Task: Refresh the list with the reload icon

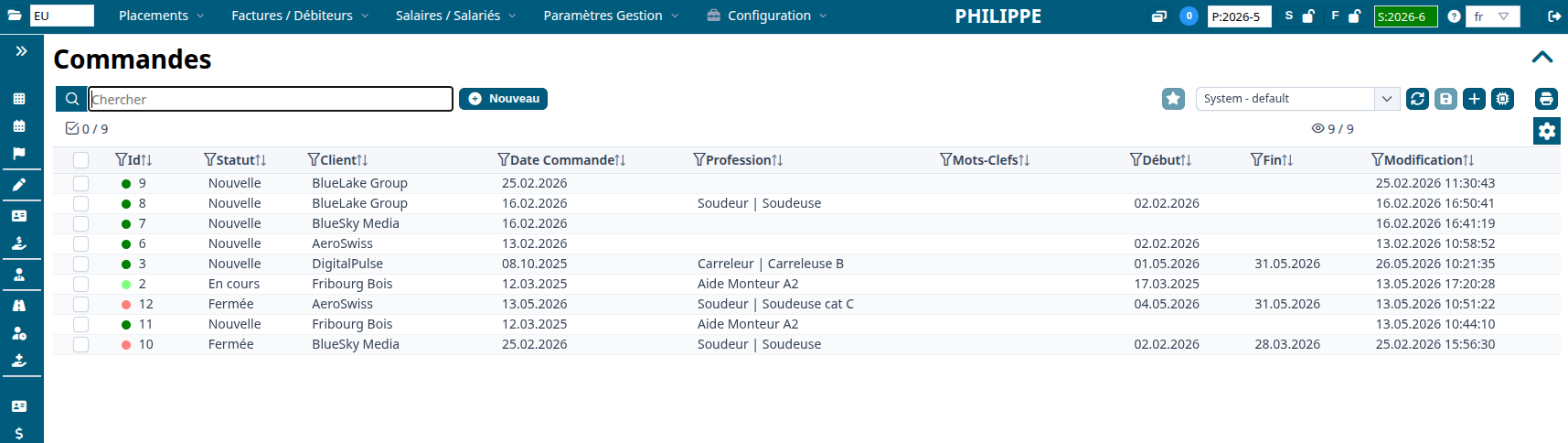Action: (1417, 99)
